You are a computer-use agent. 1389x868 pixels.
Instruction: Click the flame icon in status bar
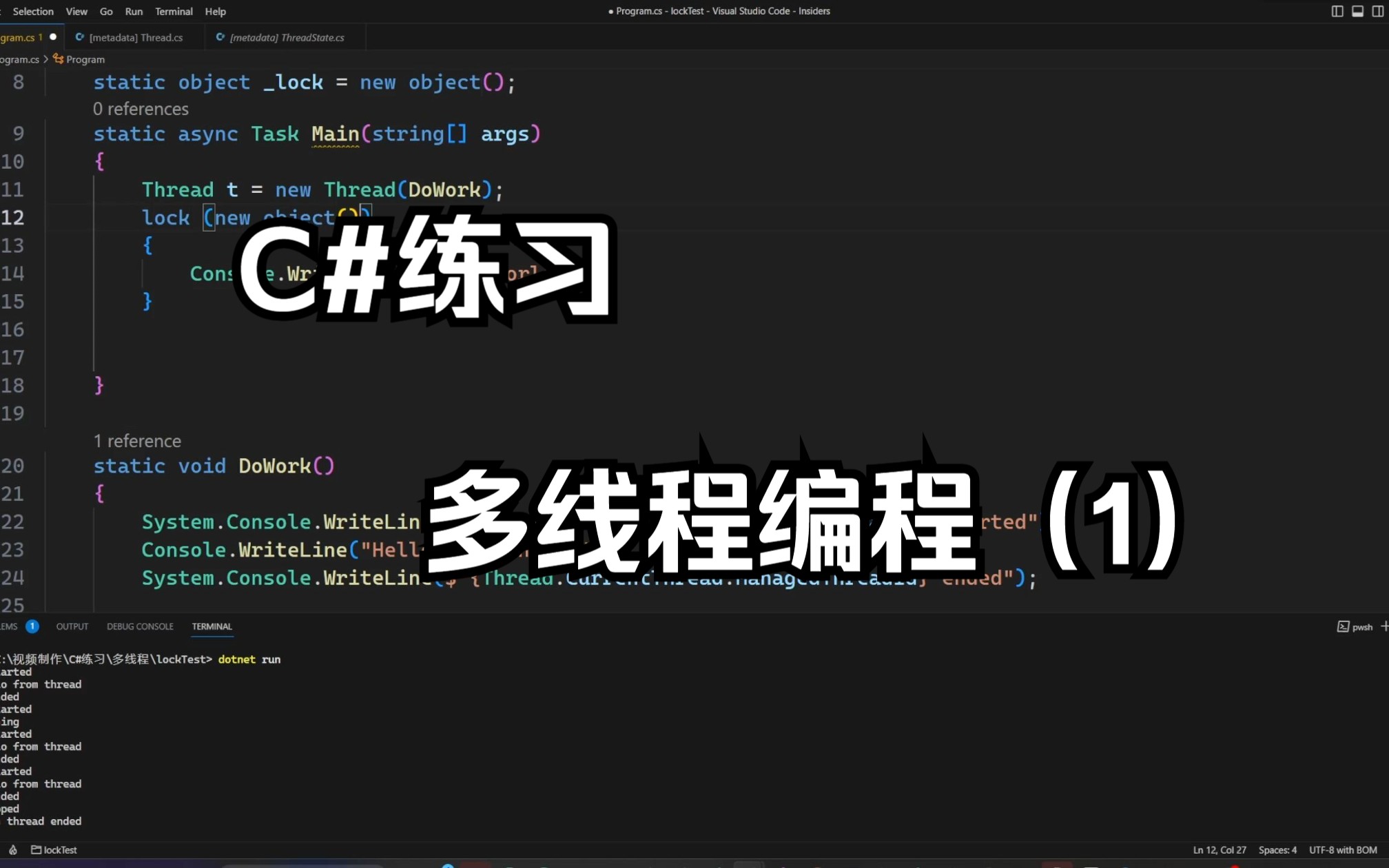pyautogui.click(x=13, y=850)
